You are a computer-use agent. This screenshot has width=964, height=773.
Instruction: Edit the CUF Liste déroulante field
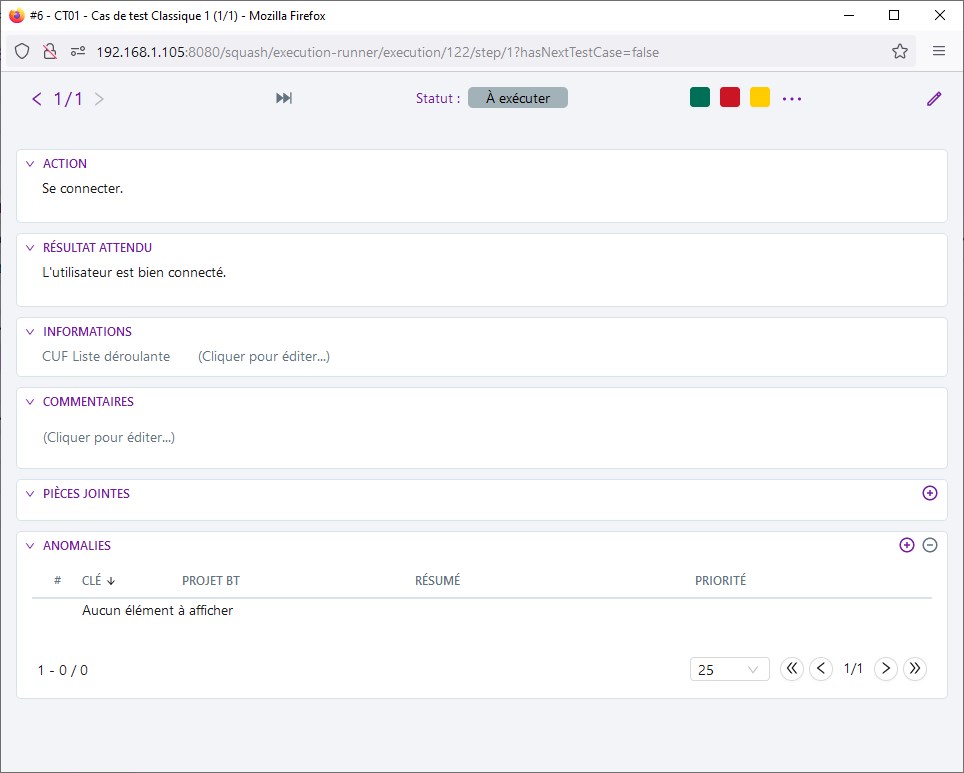coord(264,356)
